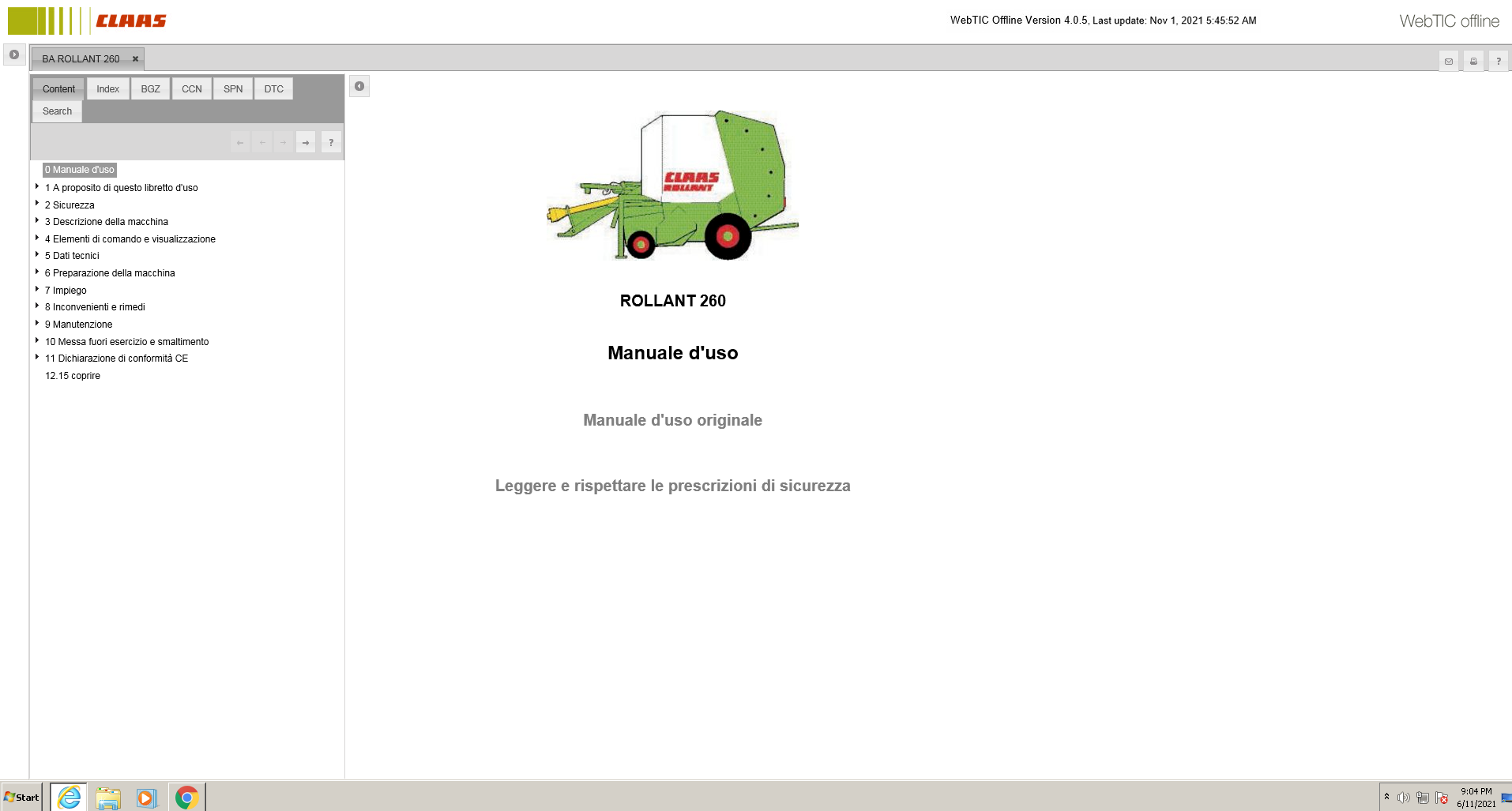
Task: Click the bold right arrow in navigation toolbar
Action: coord(306,142)
